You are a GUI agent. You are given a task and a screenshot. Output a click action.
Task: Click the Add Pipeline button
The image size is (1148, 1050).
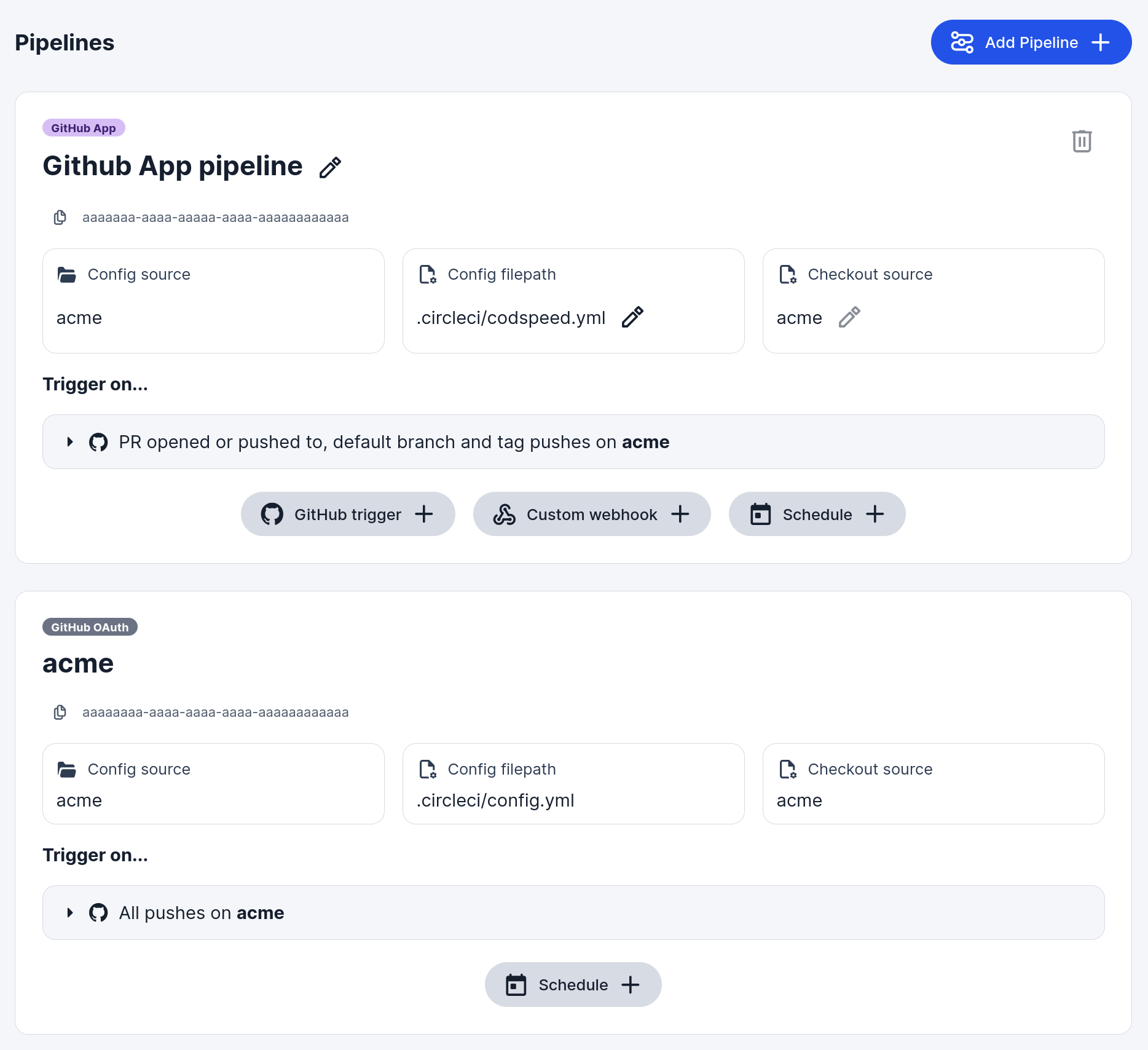point(1031,42)
